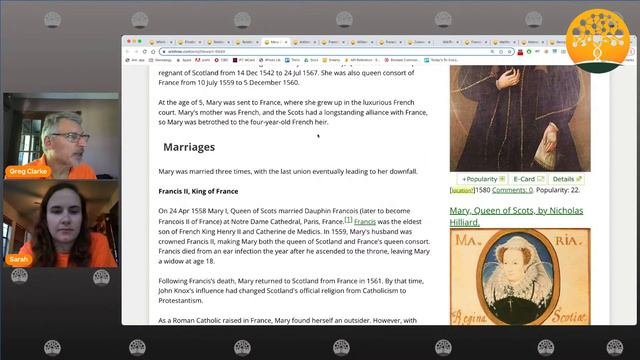The width and height of the screenshot is (640, 360).
Task: Click the +Popularity button under the portrait
Action: coord(482,179)
